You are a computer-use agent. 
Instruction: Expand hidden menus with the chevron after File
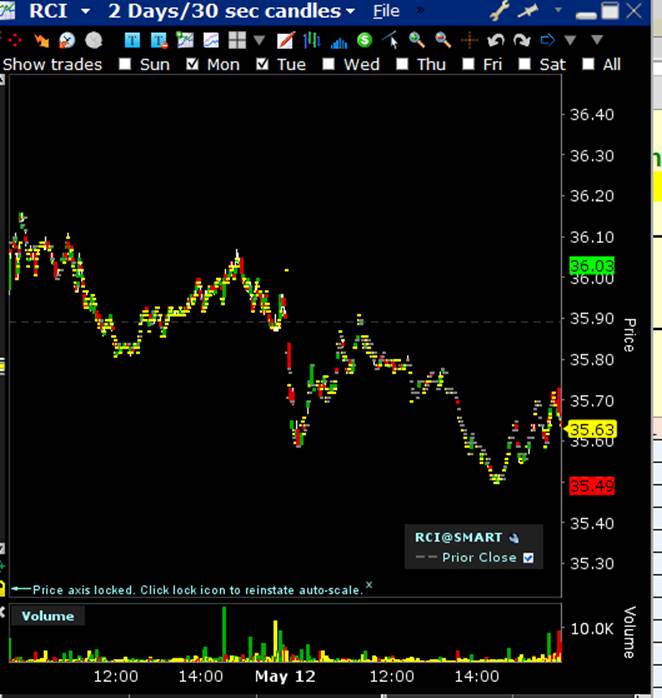tap(419, 10)
